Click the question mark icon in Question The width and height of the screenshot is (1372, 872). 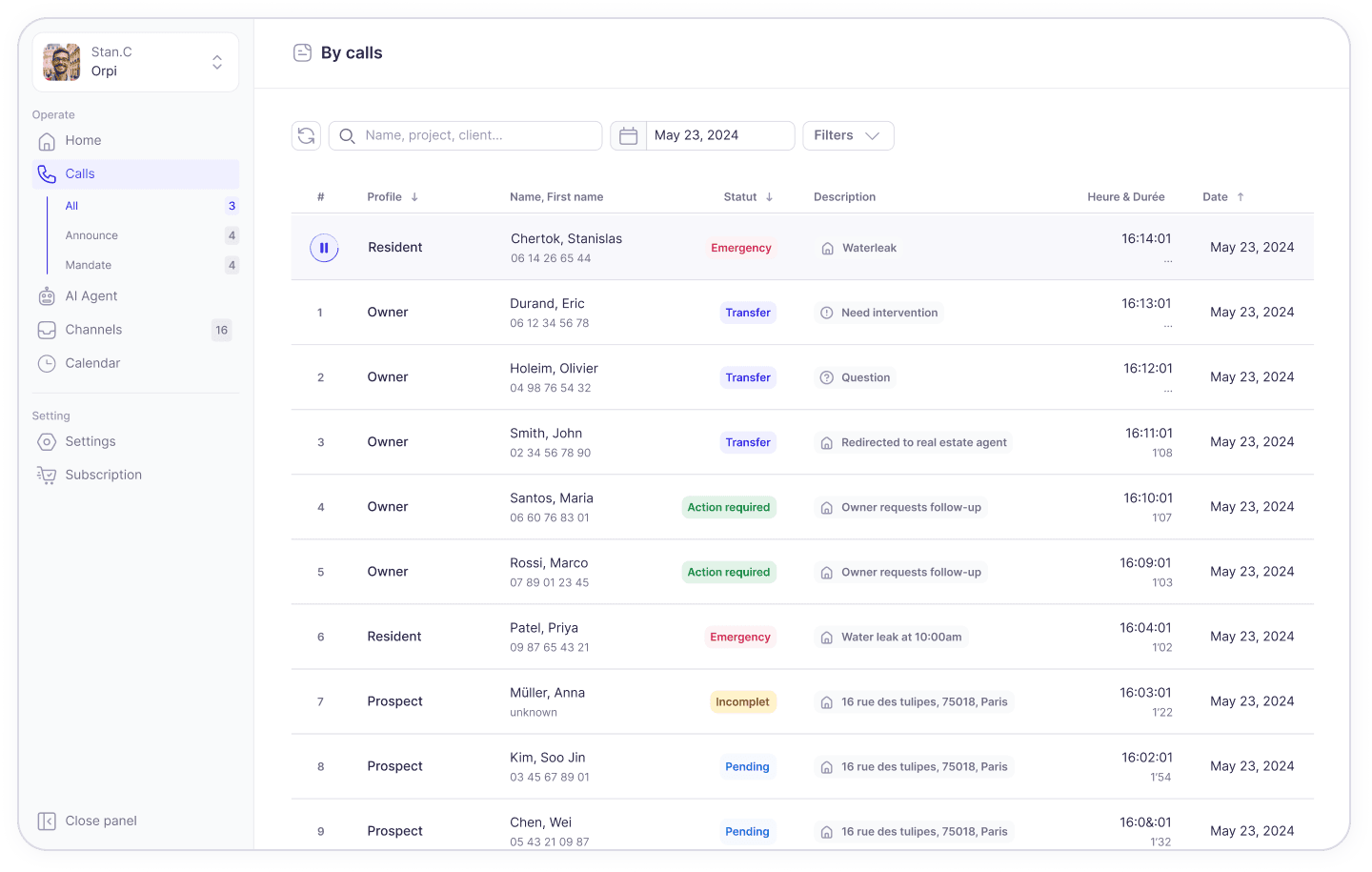tap(826, 377)
